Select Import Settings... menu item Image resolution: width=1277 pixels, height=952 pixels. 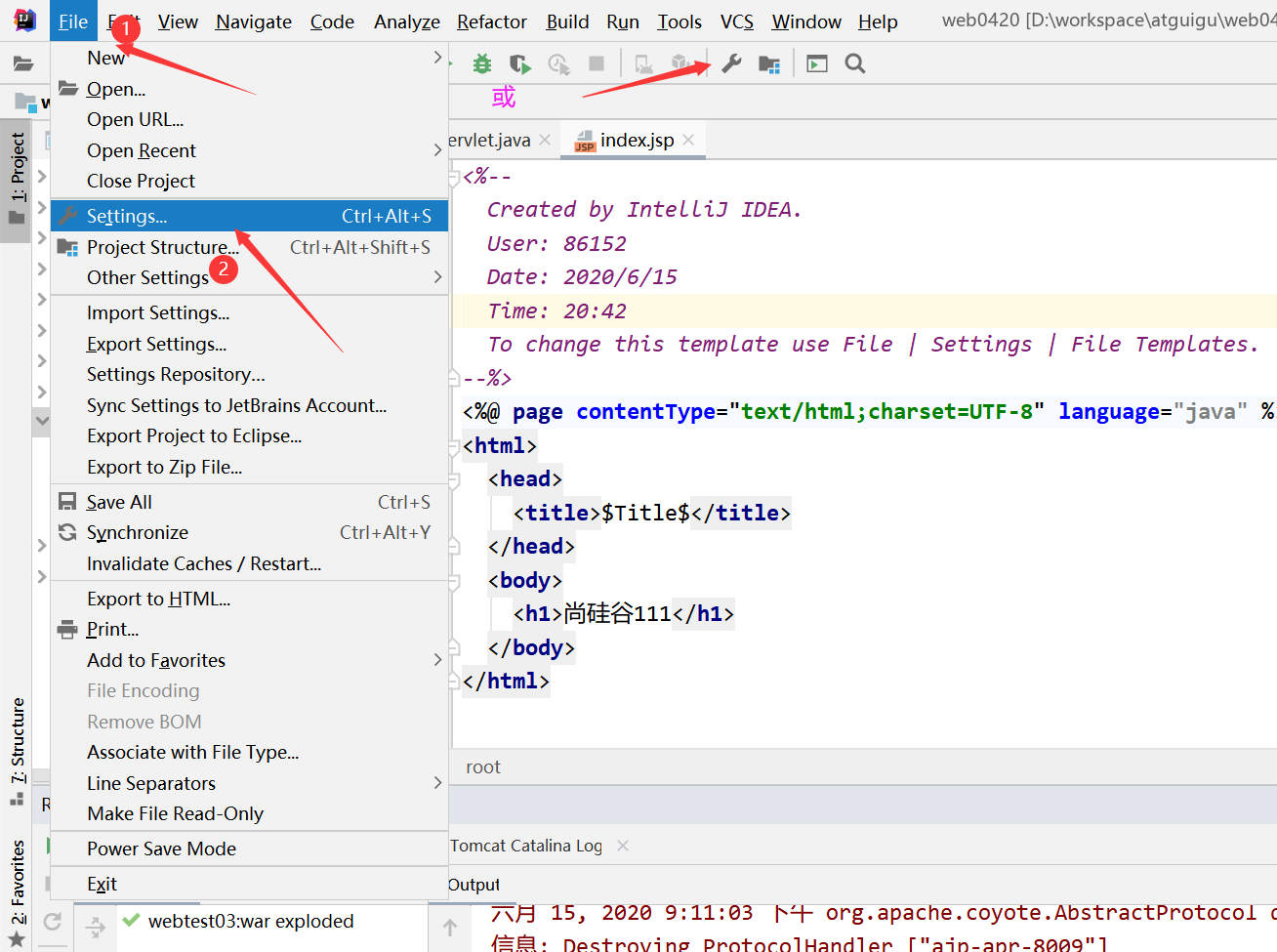click(249, 312)
